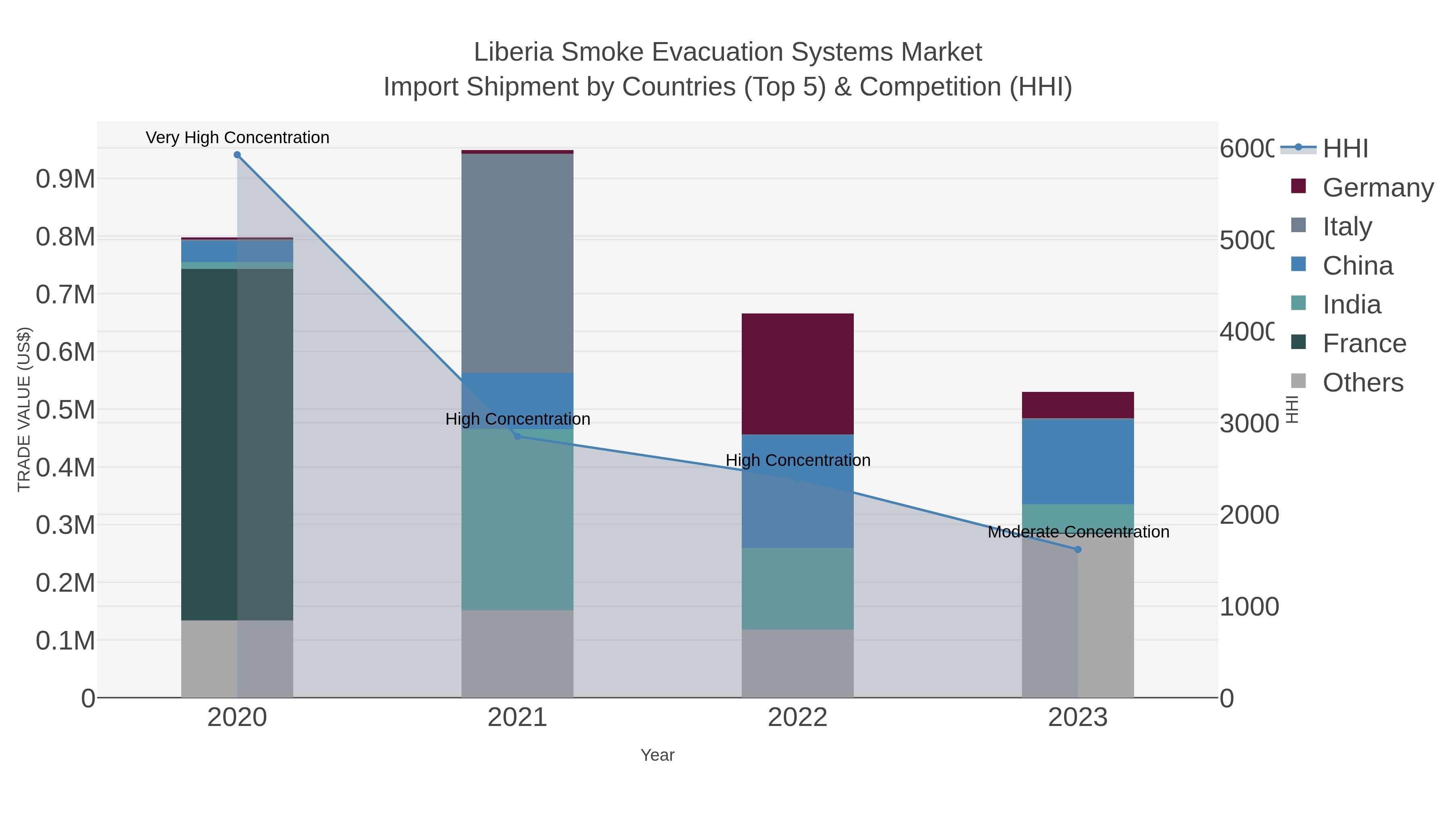Select the 2022 Germany bar segment
The height and width of the screenshot is (819, 1456).
[798, 374]
